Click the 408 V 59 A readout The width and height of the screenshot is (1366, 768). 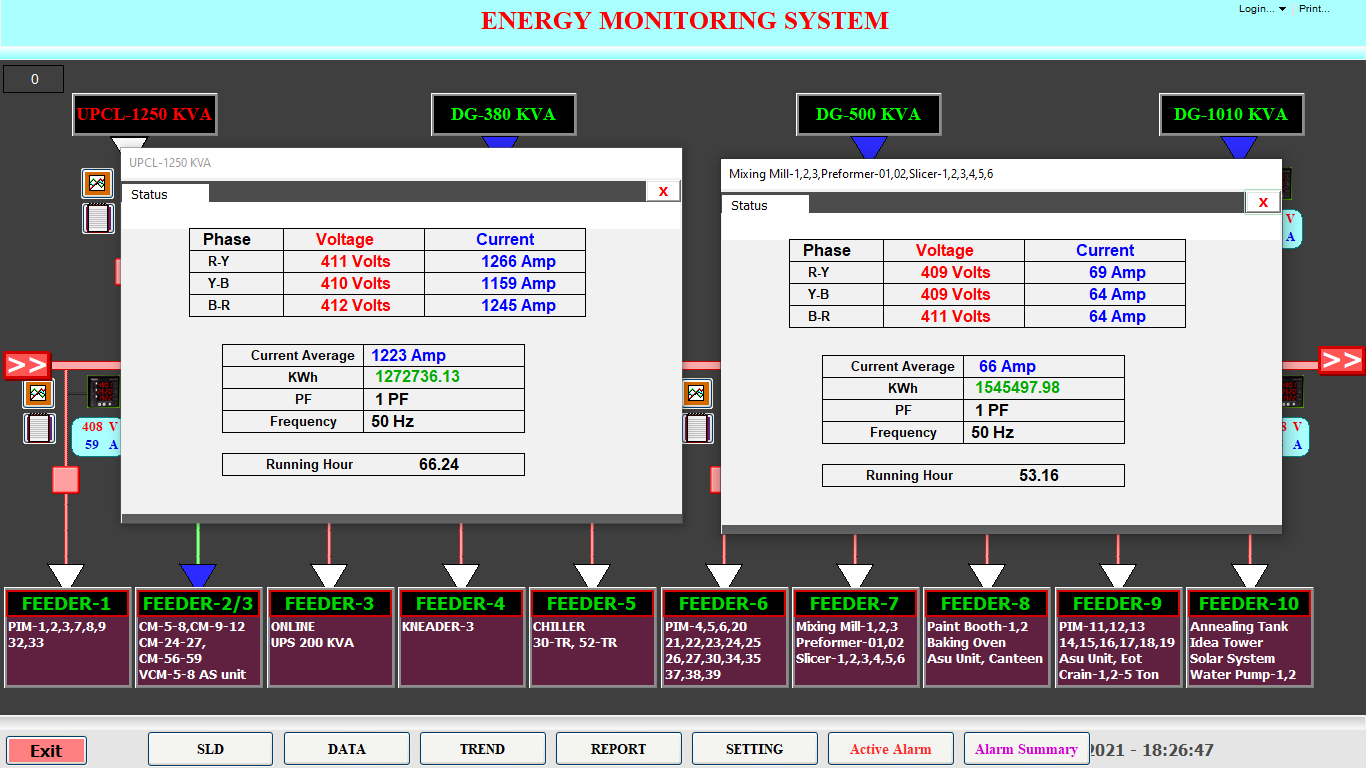[96, 436]
